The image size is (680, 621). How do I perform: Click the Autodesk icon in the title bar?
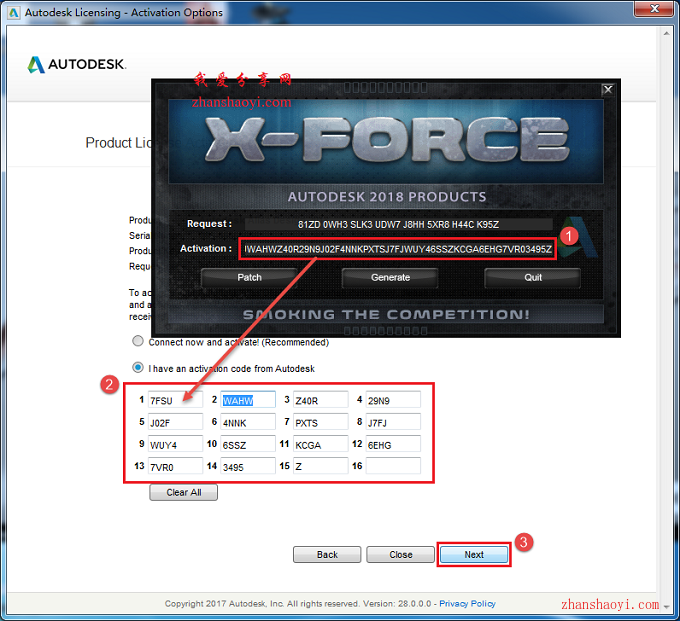tap(14, 12)
